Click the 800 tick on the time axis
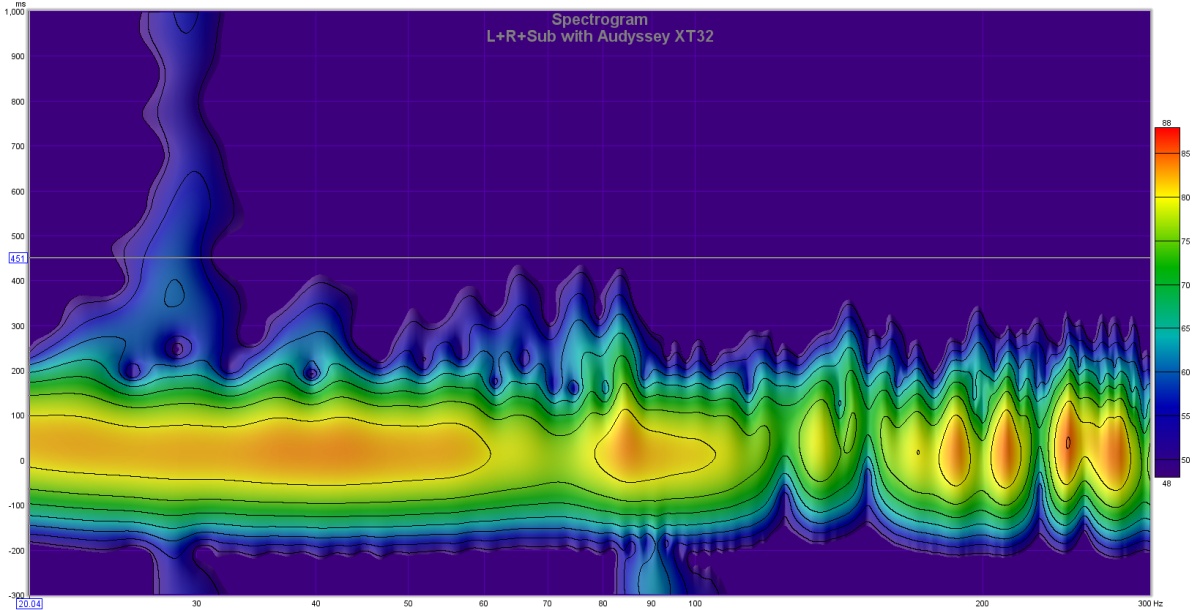The height and width of the screenshot is (610, 1200). [17, 102]
